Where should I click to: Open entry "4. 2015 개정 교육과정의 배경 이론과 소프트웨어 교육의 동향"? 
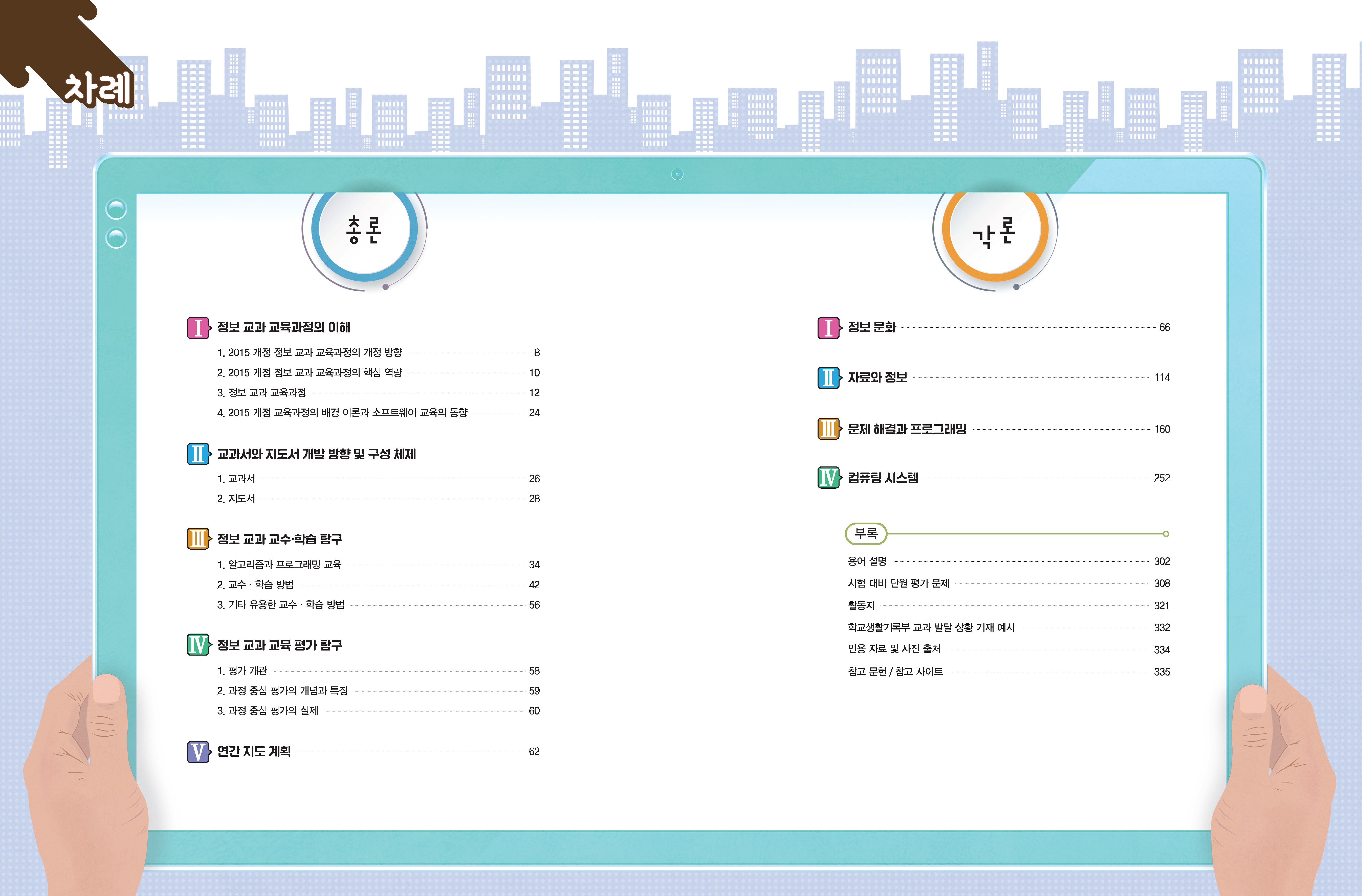[342, 413]
